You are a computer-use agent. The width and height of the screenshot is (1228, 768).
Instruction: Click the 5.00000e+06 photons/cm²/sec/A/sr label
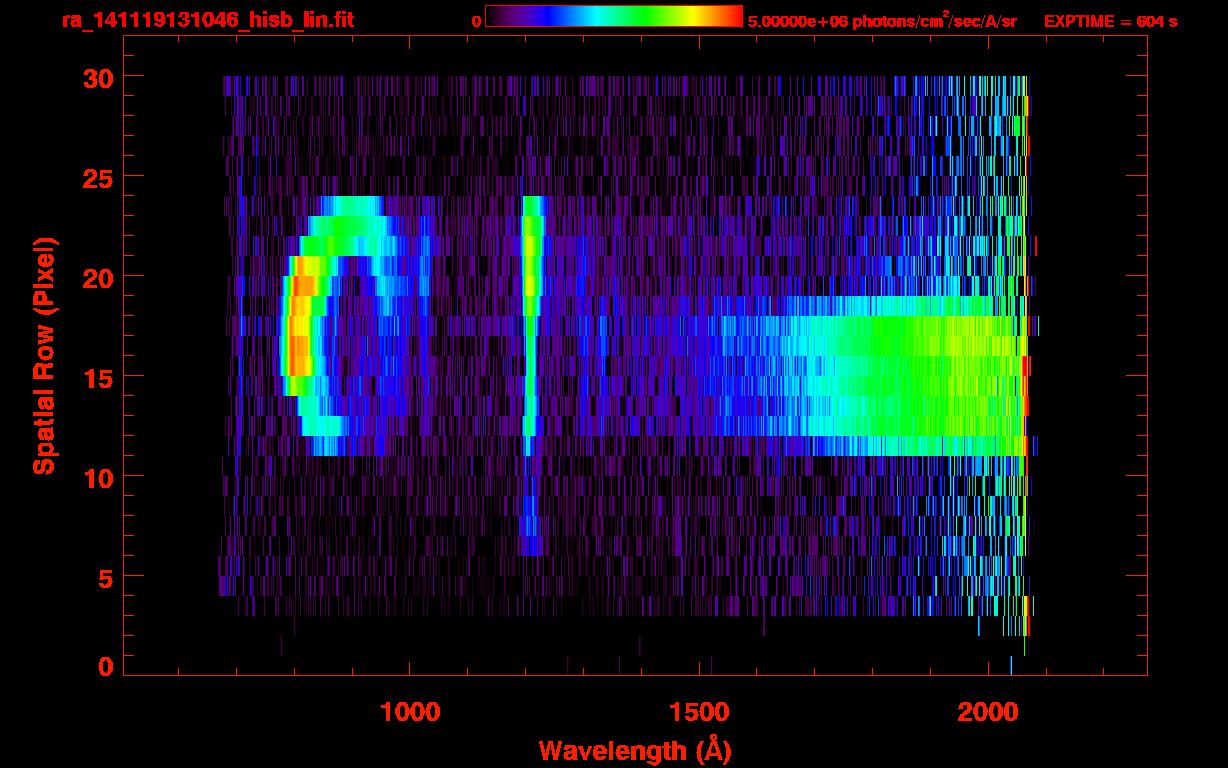coord(882,19)
